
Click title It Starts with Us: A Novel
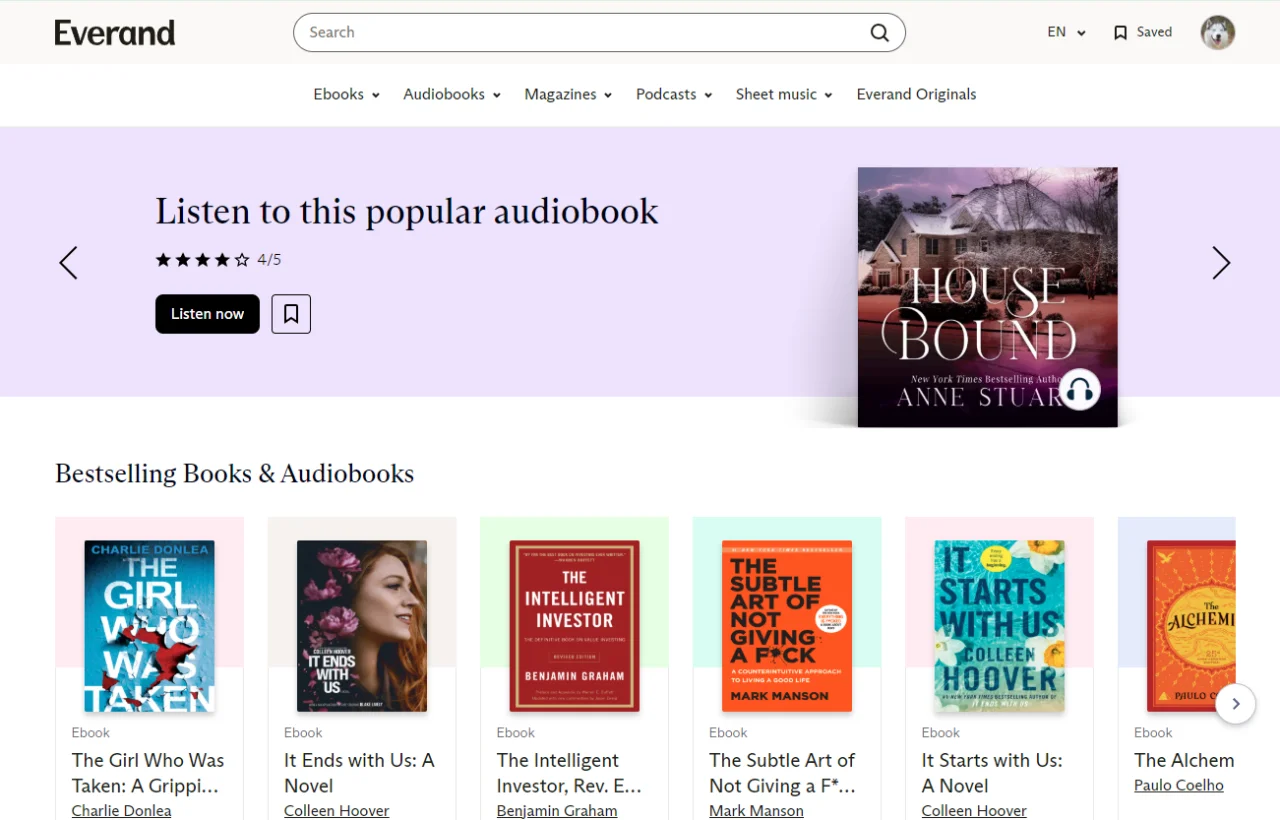point(992,773)
